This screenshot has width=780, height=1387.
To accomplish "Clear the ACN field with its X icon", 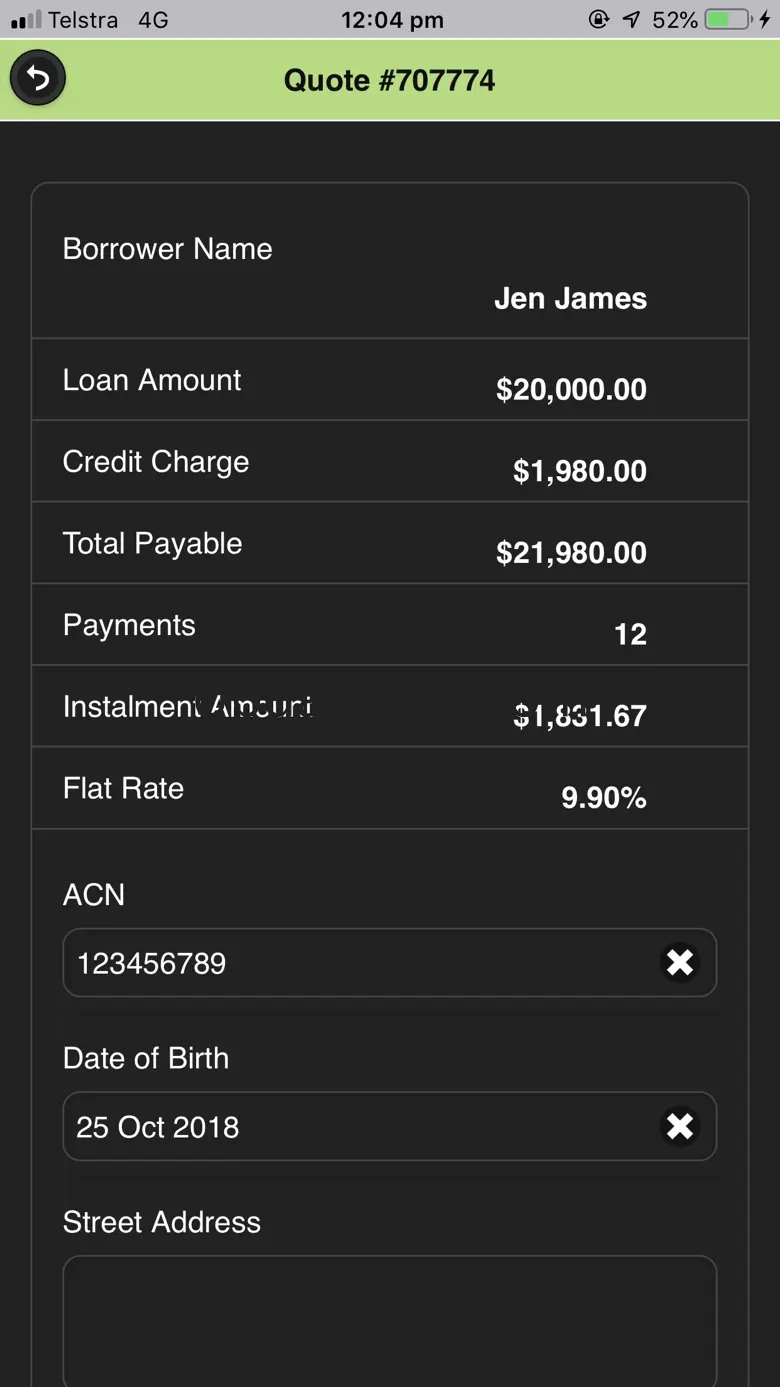I will click(x=680, y=962).
